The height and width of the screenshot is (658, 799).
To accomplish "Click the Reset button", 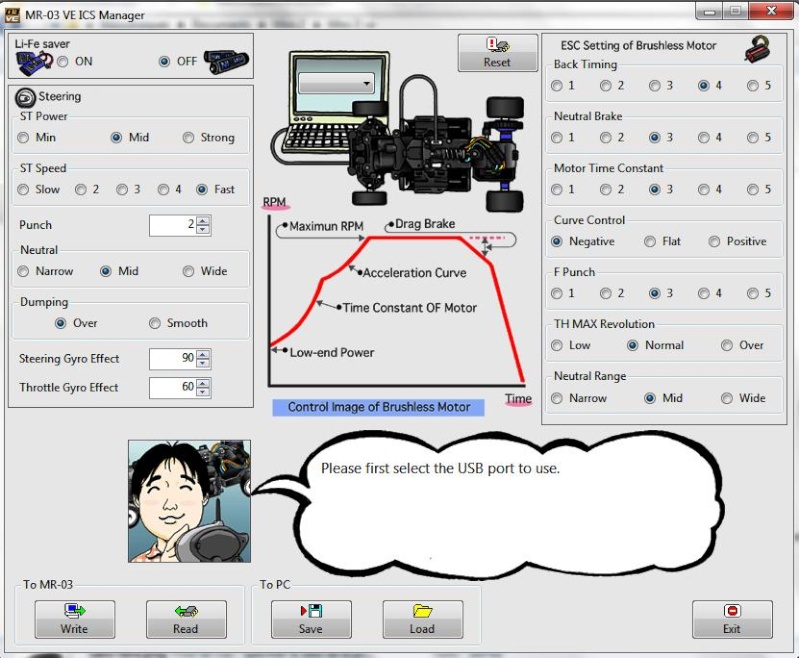I will tap(497, 52).
